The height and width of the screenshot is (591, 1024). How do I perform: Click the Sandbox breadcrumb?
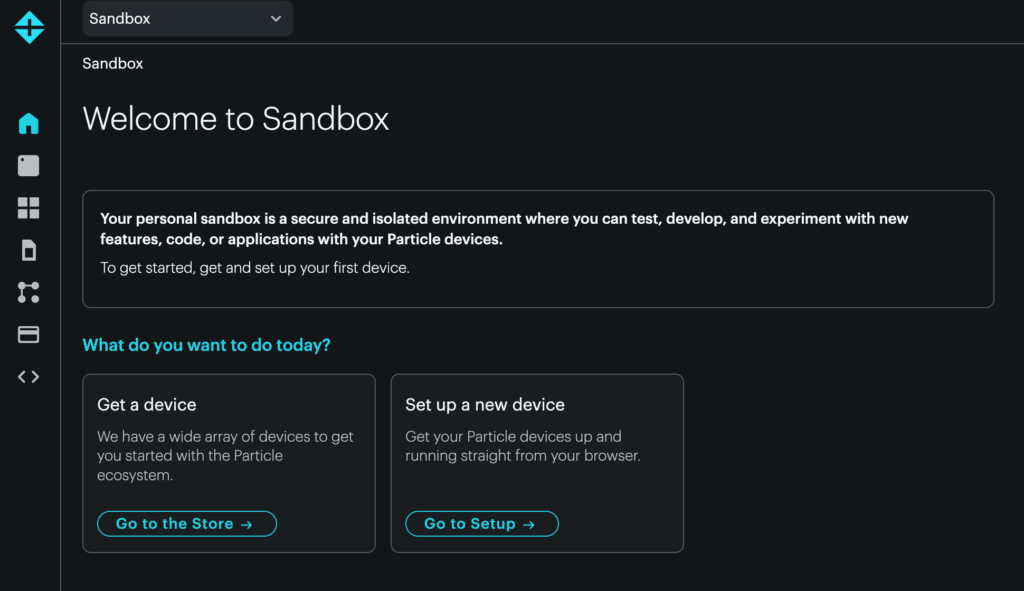(113, 63)
